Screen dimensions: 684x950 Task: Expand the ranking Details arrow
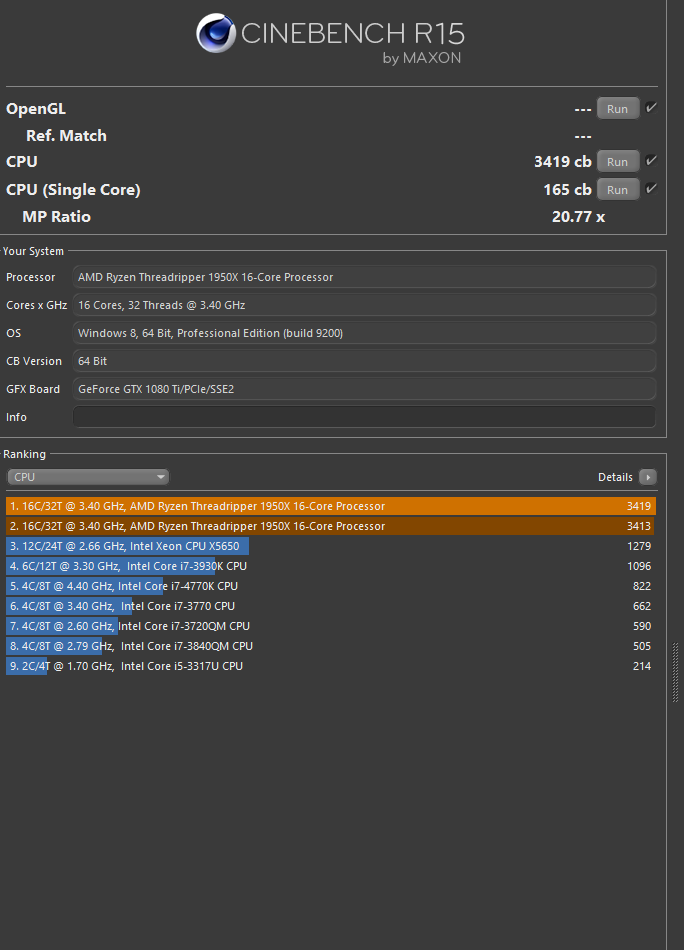[648, 477]
